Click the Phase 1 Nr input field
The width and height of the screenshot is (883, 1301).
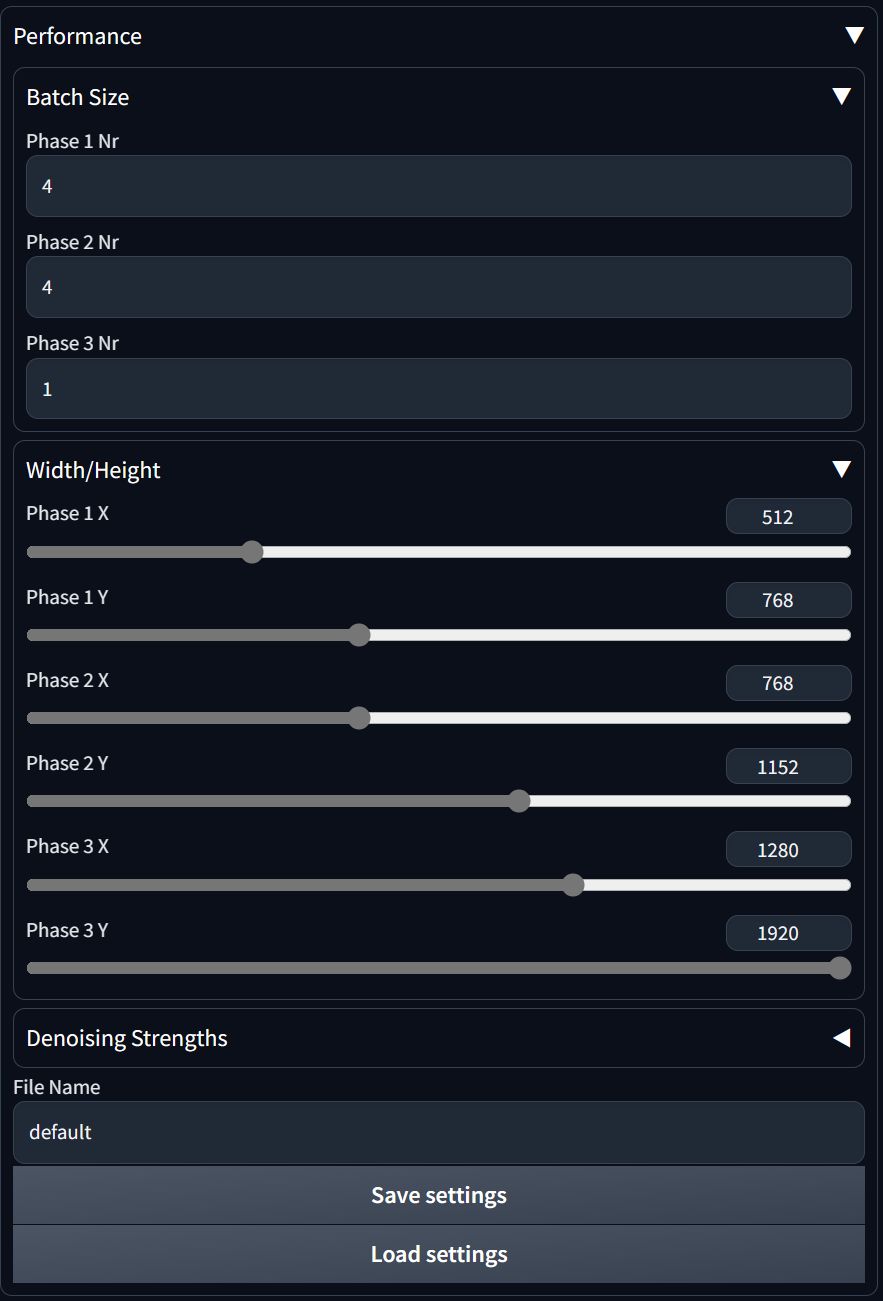[x=439, y=186]
